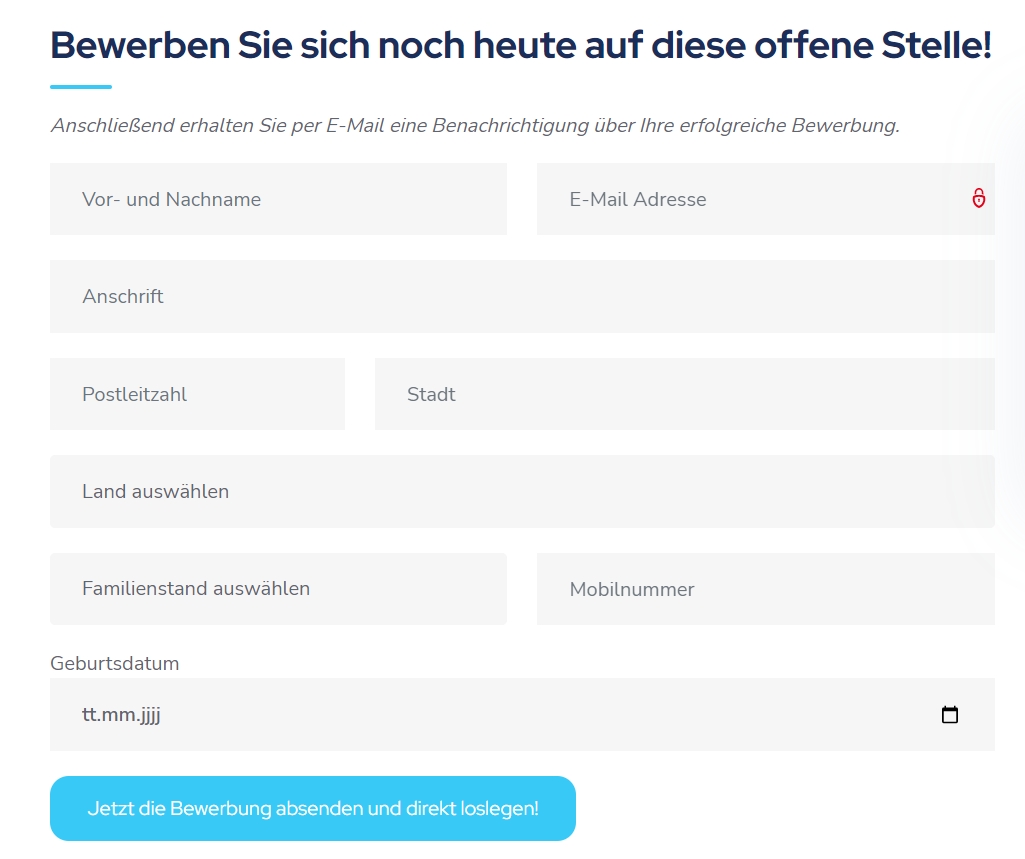
Task: Submit with 'Jetzt die Bewerbung absenden' button
Action: tap(312, 808)
